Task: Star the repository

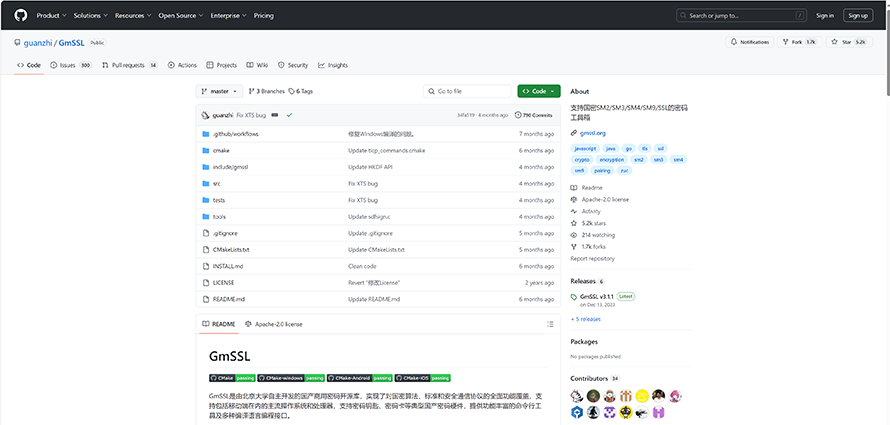Action: [849, 42]
